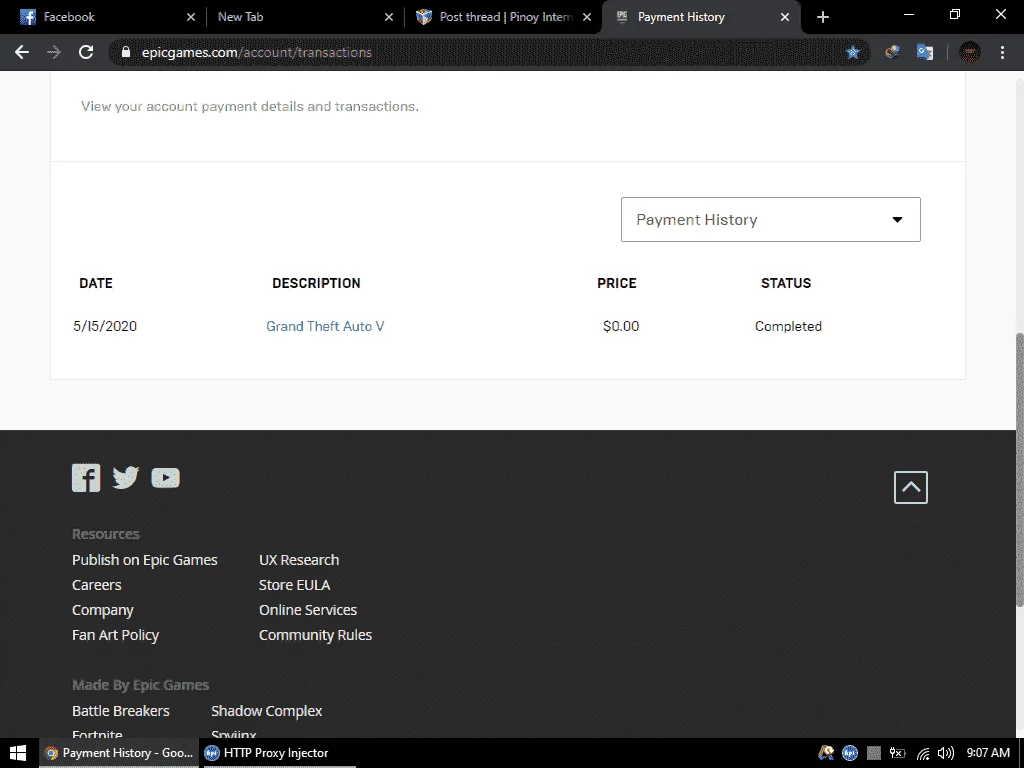The height and width of the screenshot is (768, 1024).
Task: Click the Completed status text
Action: (788, 326)
